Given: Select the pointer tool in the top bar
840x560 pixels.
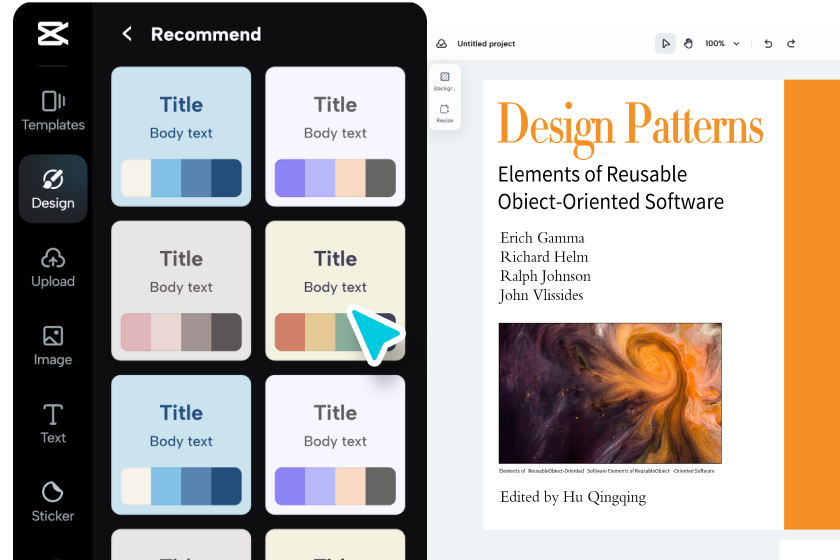Looking at the screenshot, I should (665, 43).
